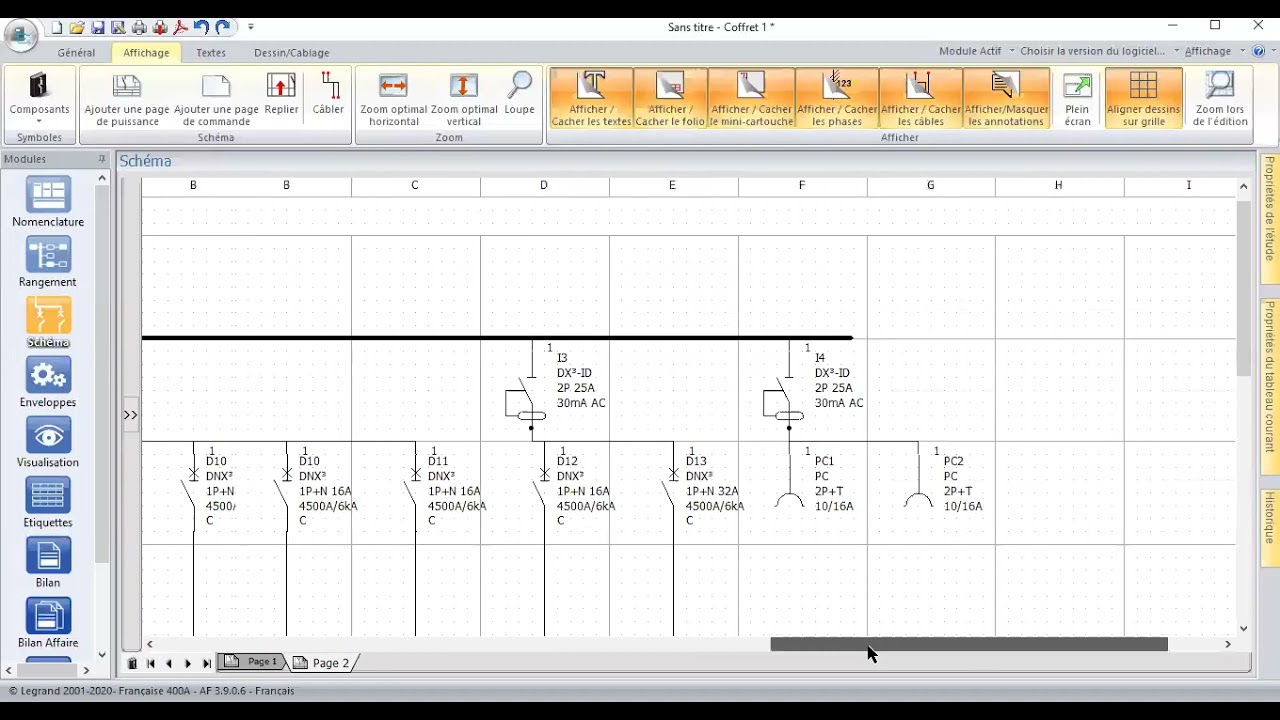Toggle Afficher / Cacher les phases
The image size is (1280, 720).
837,99
